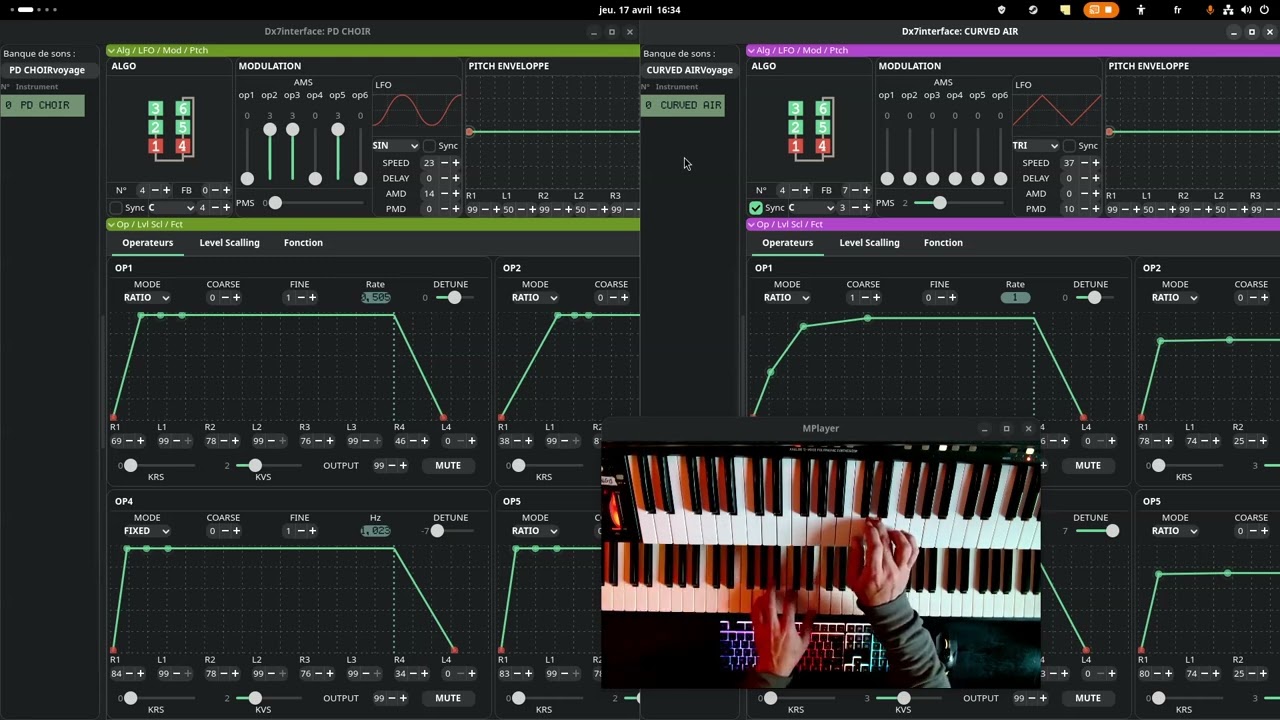Open LFO waveform TRI dropdown in CURVED AIR

(1036, 146)
